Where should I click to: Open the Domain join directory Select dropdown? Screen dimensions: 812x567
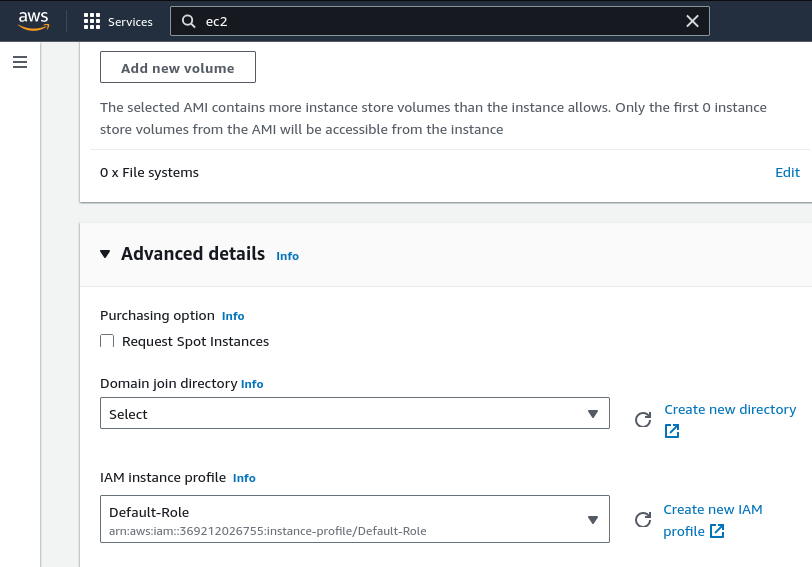355,413
